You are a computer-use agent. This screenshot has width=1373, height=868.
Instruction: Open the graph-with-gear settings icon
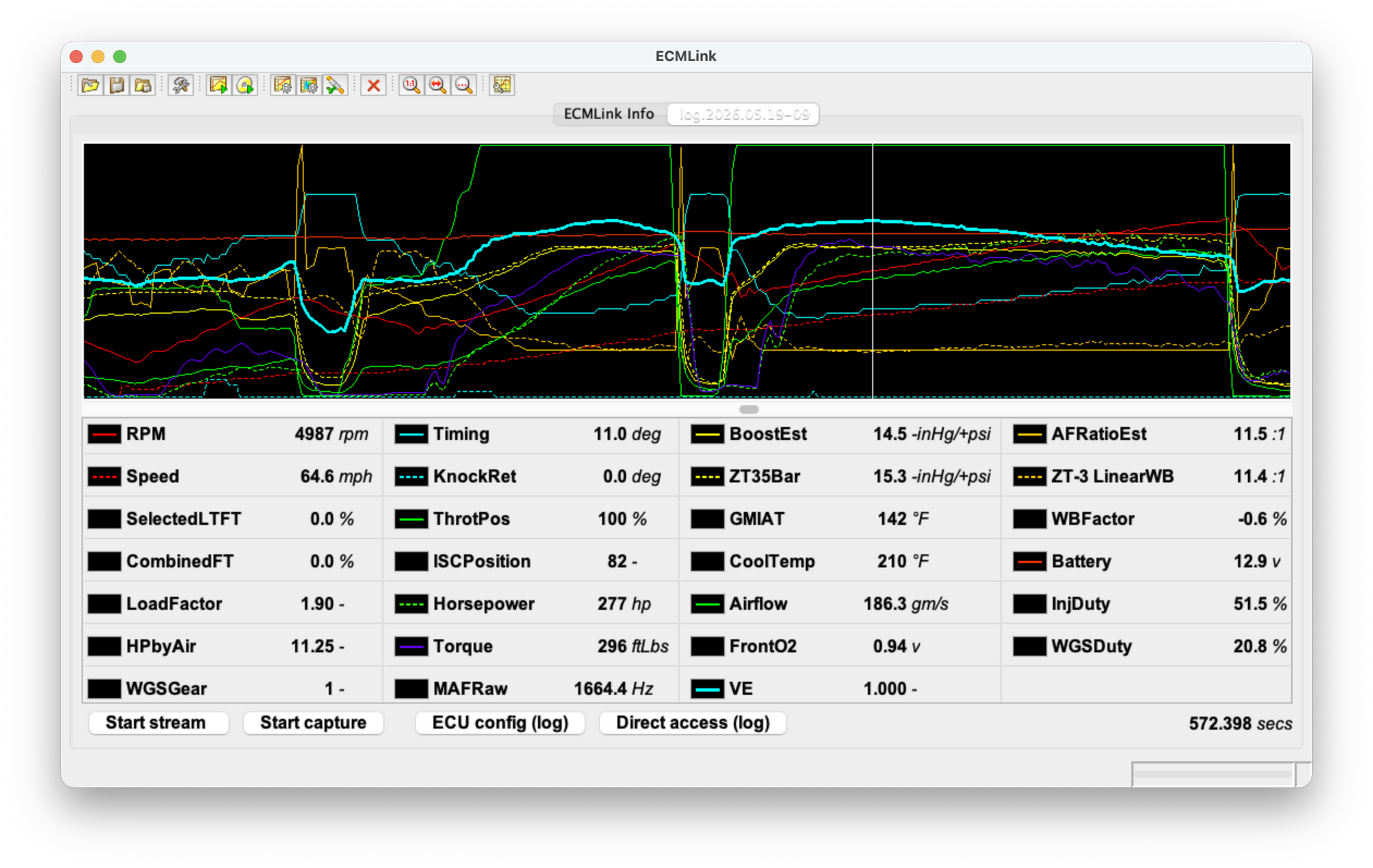pyautogui.click(x=282, y=85)
